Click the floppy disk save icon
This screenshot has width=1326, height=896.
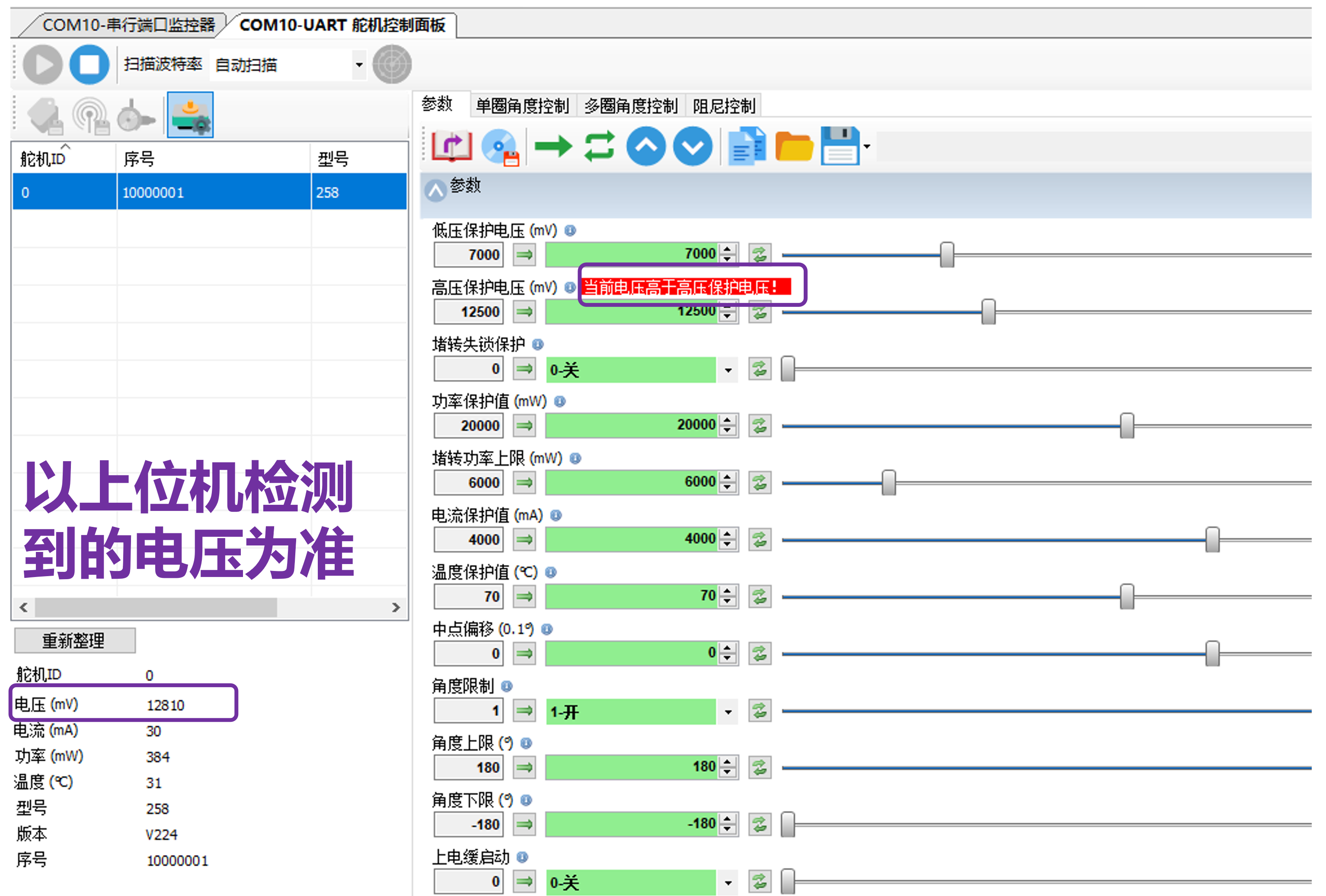840,147
